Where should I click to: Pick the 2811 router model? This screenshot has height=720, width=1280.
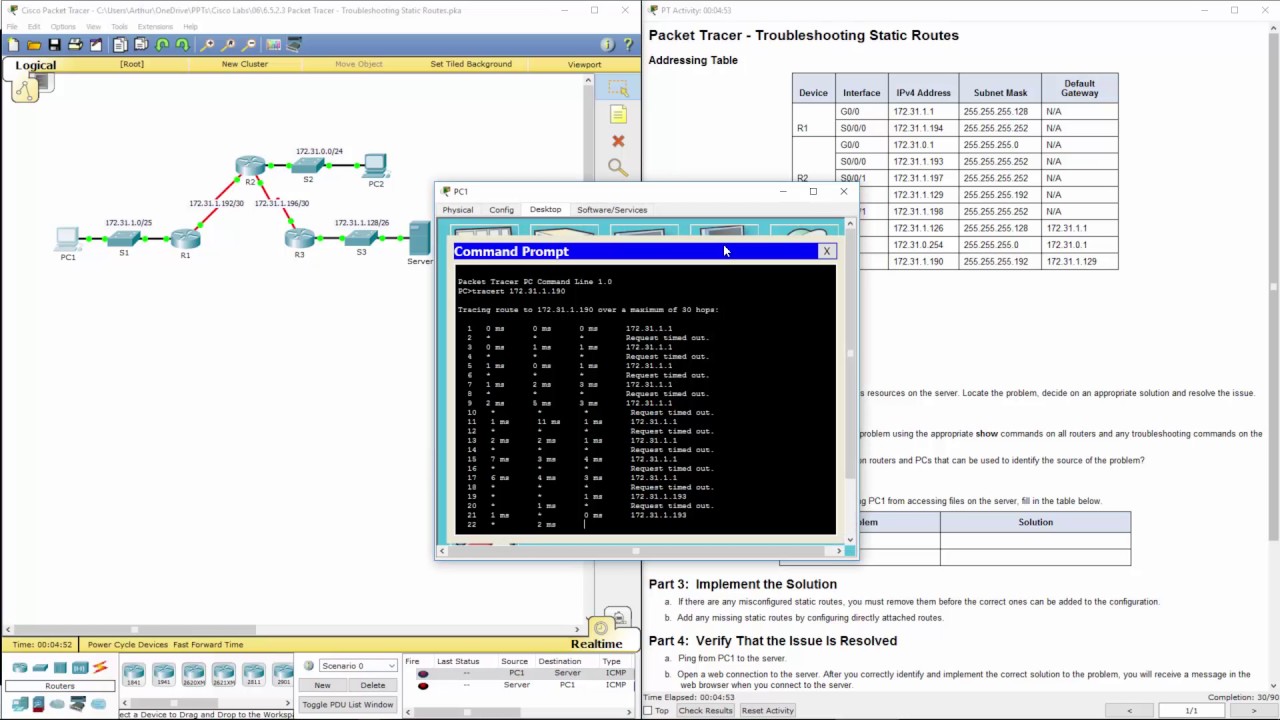click(x=254, y=674)
